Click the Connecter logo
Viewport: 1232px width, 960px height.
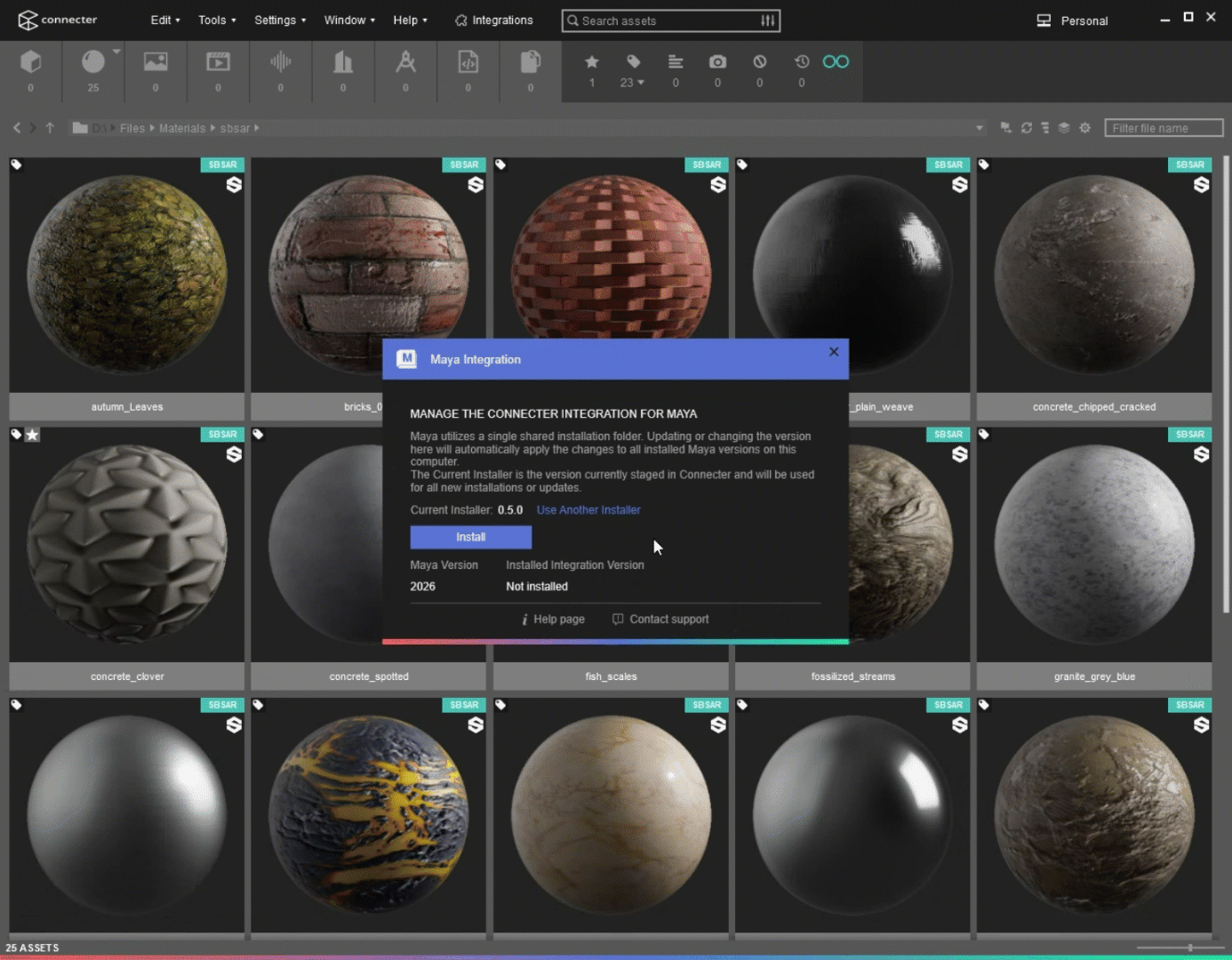point(58,20)
